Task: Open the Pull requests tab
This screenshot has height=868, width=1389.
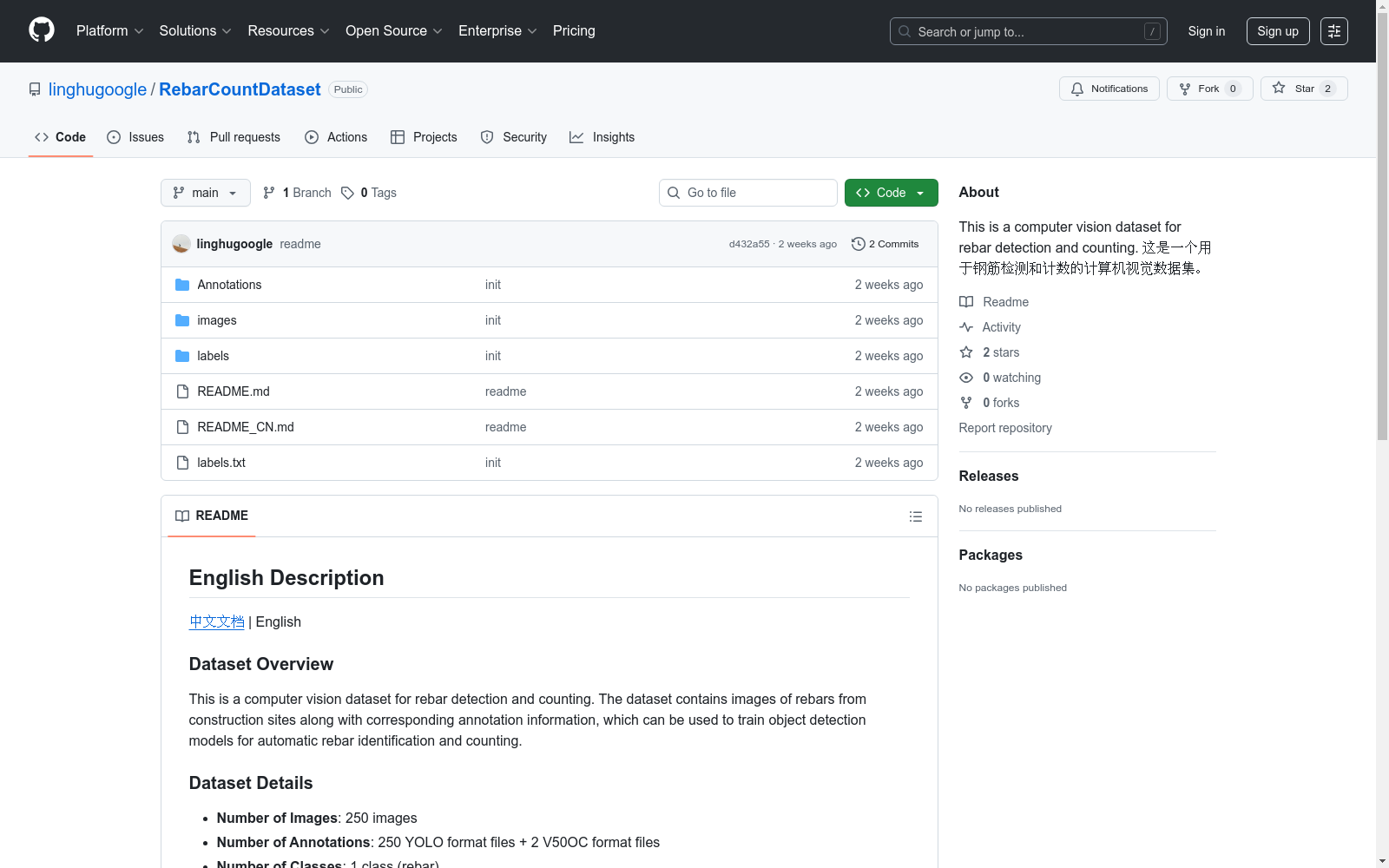Action: (x=234, y=137)
